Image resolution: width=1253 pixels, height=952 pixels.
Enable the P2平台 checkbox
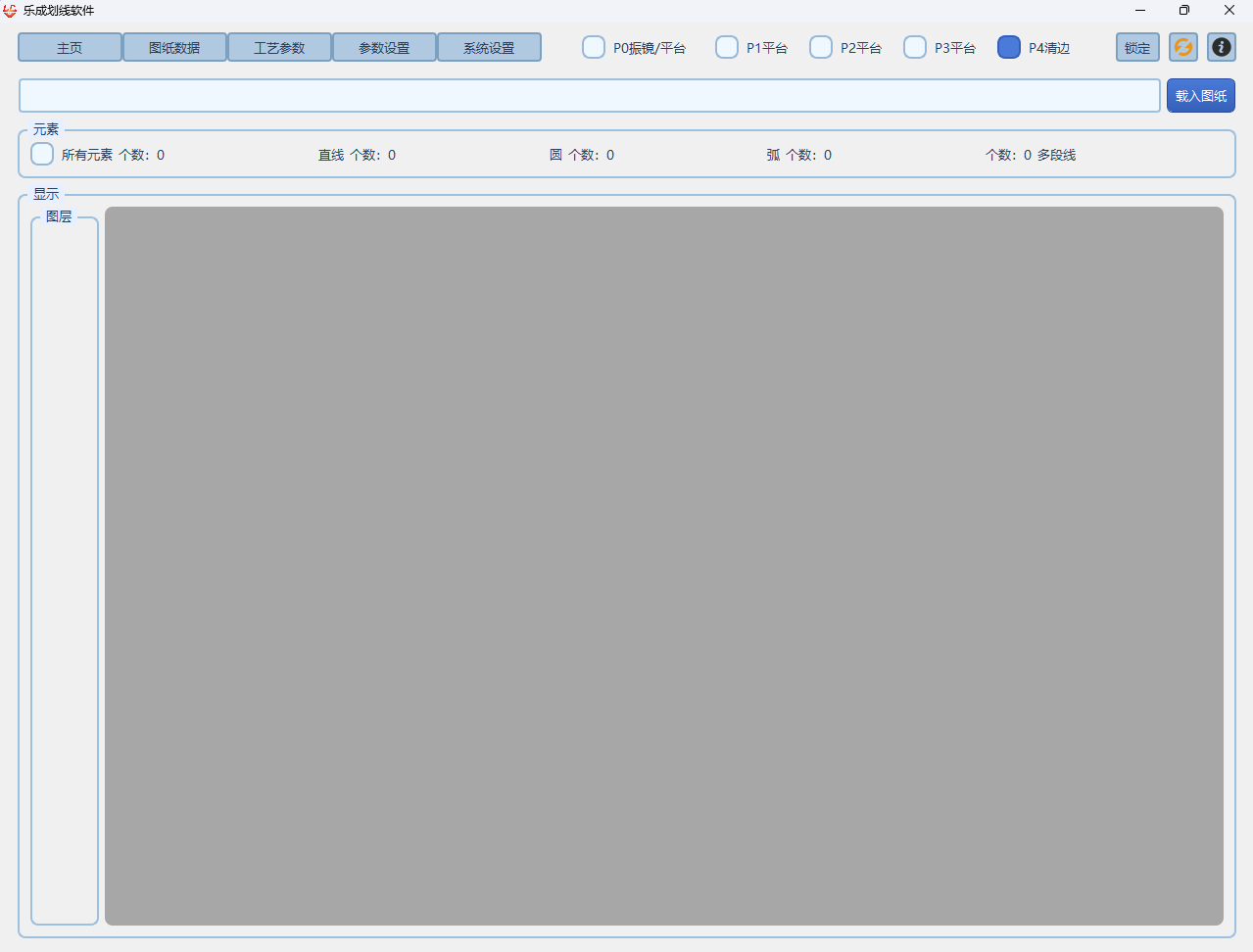pos(821,47)
